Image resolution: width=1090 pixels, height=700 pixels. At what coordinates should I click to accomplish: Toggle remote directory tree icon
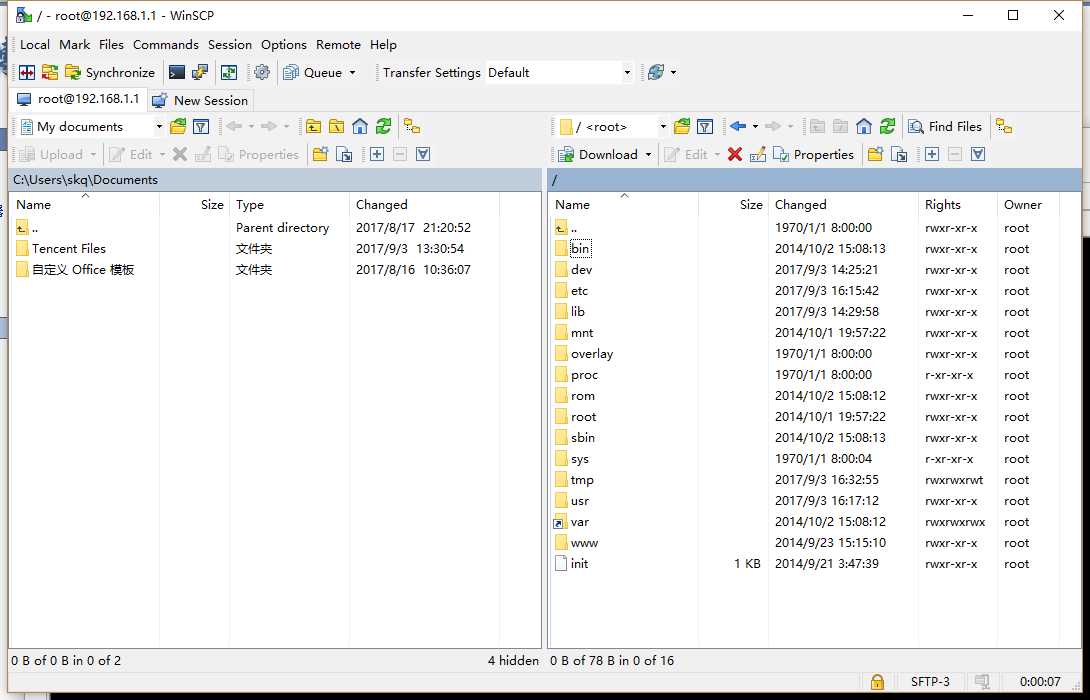(x=1004, y=127)
